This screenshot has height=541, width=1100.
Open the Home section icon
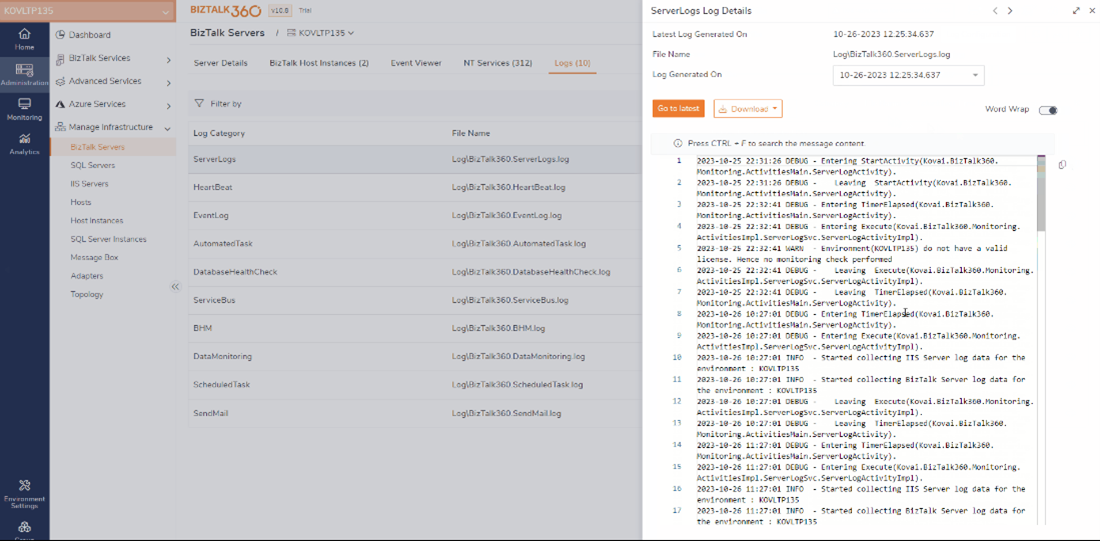25,34
